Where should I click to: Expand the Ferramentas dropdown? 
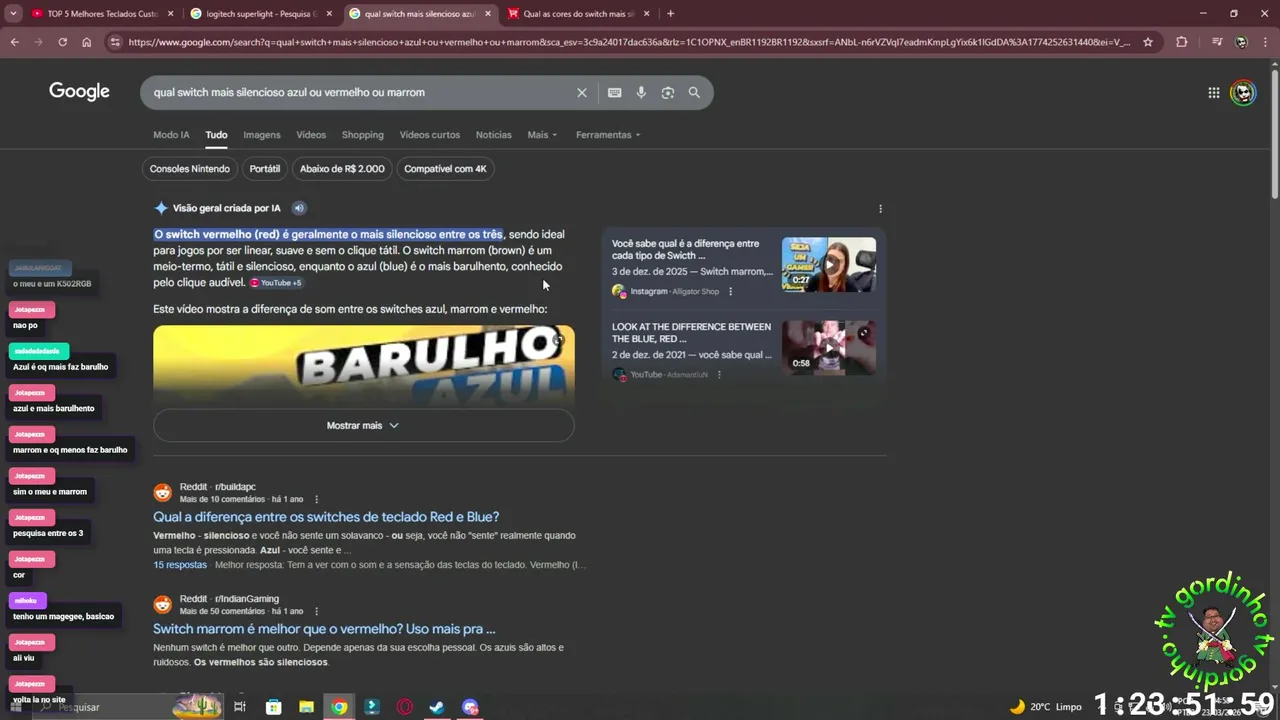(608, 135)
